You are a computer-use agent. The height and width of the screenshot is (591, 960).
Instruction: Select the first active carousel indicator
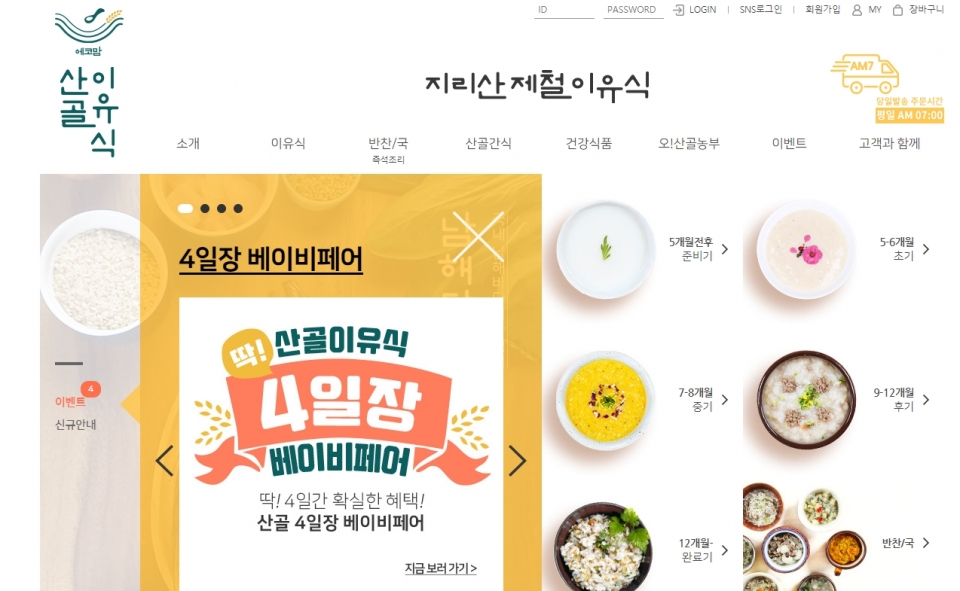pyautogui.click(x=186, y=208)
